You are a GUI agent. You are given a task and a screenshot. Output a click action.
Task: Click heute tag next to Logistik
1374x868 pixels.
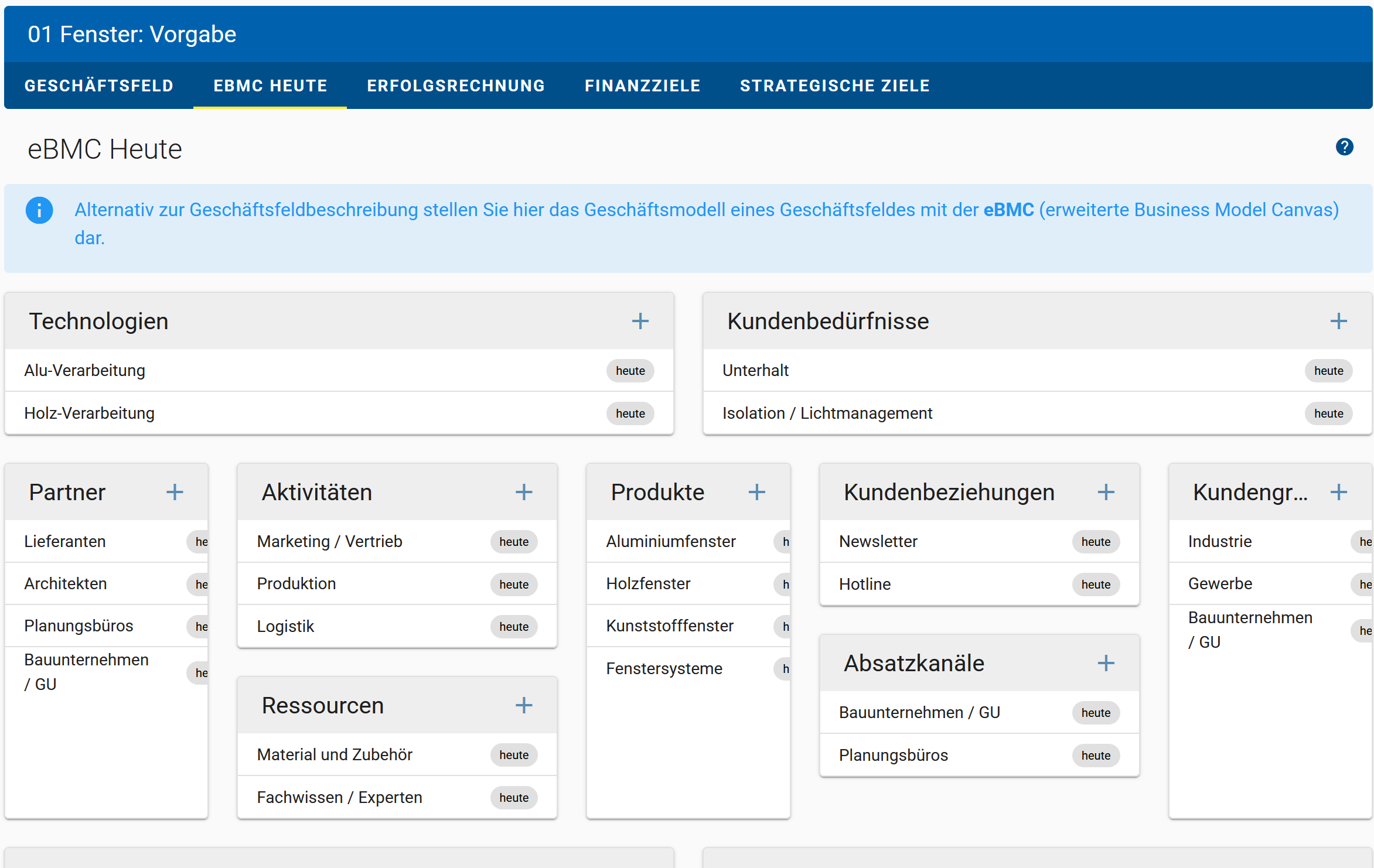point(514,627)
